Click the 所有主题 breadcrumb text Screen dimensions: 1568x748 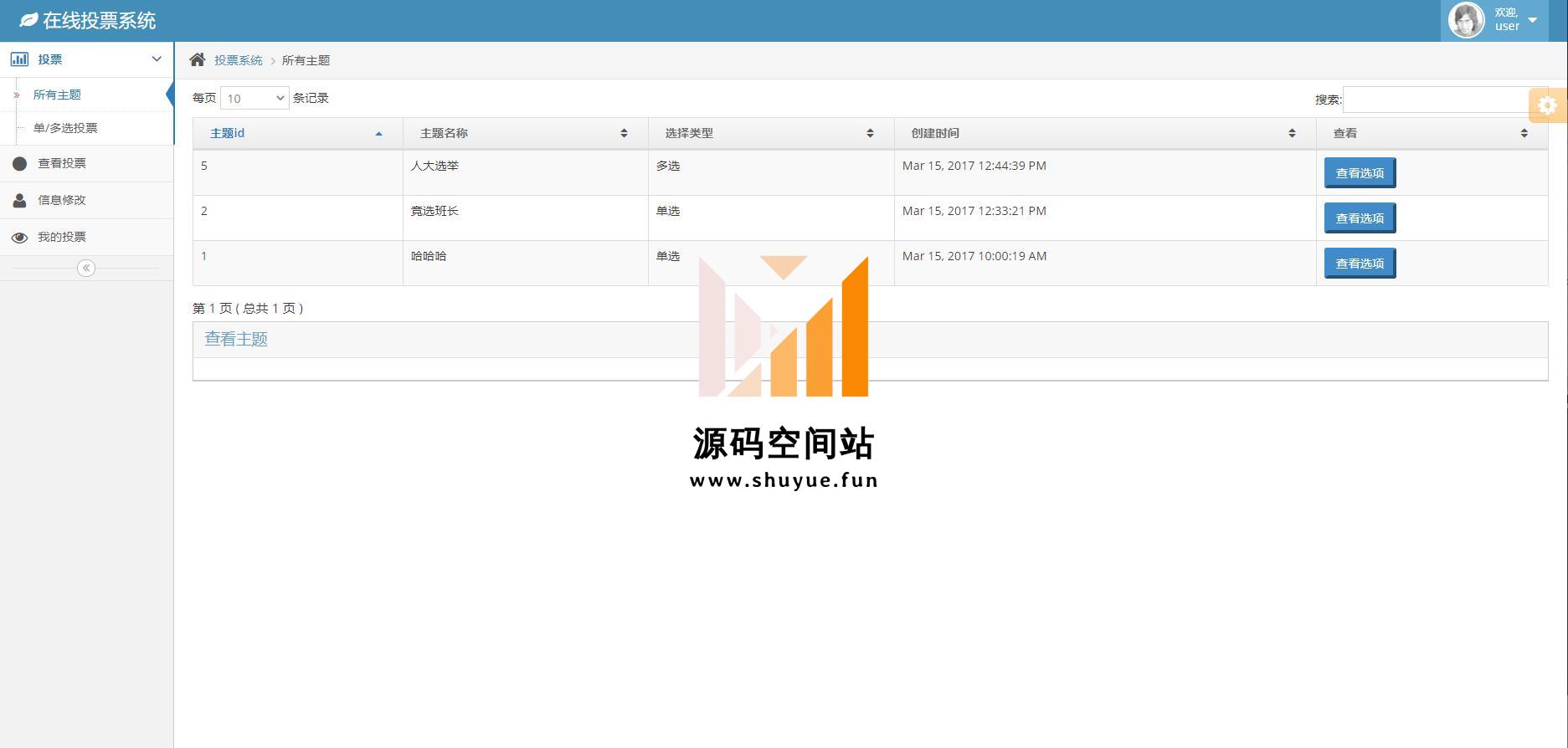click(306, 60)
